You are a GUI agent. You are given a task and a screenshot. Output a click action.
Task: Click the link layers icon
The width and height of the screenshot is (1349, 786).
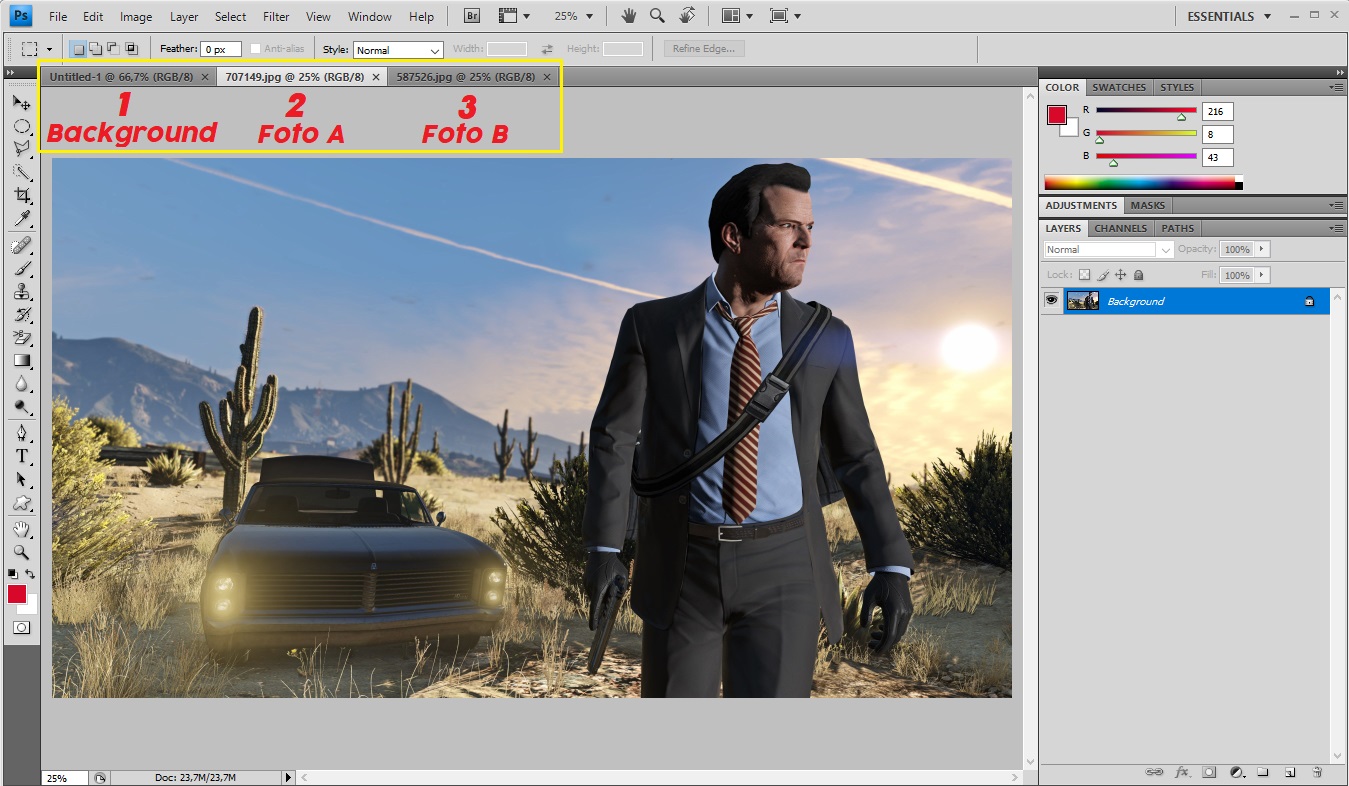[x=1154, y=772]
